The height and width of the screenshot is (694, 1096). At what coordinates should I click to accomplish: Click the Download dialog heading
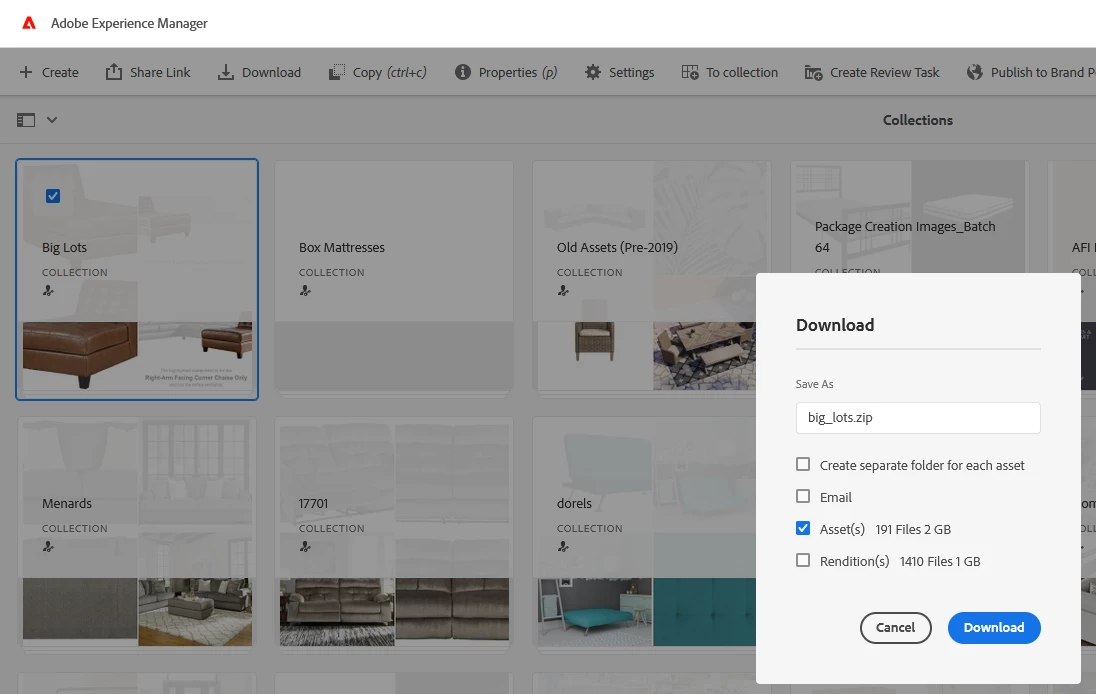coord(835,325)
